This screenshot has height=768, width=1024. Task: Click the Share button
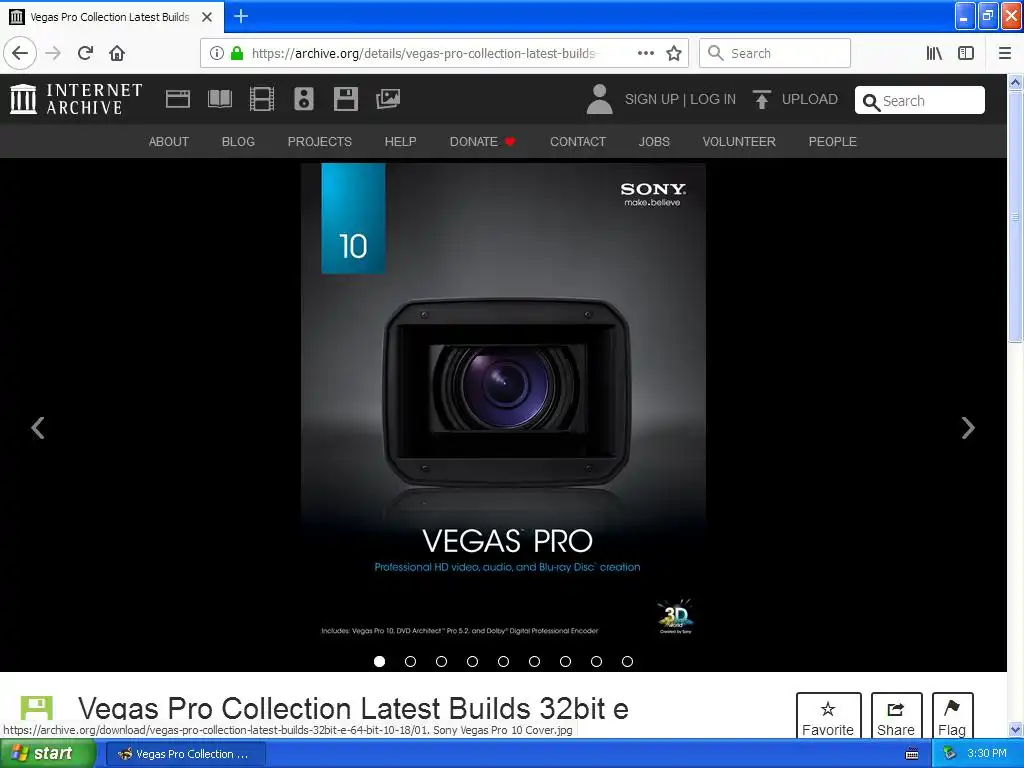[896, 716]
